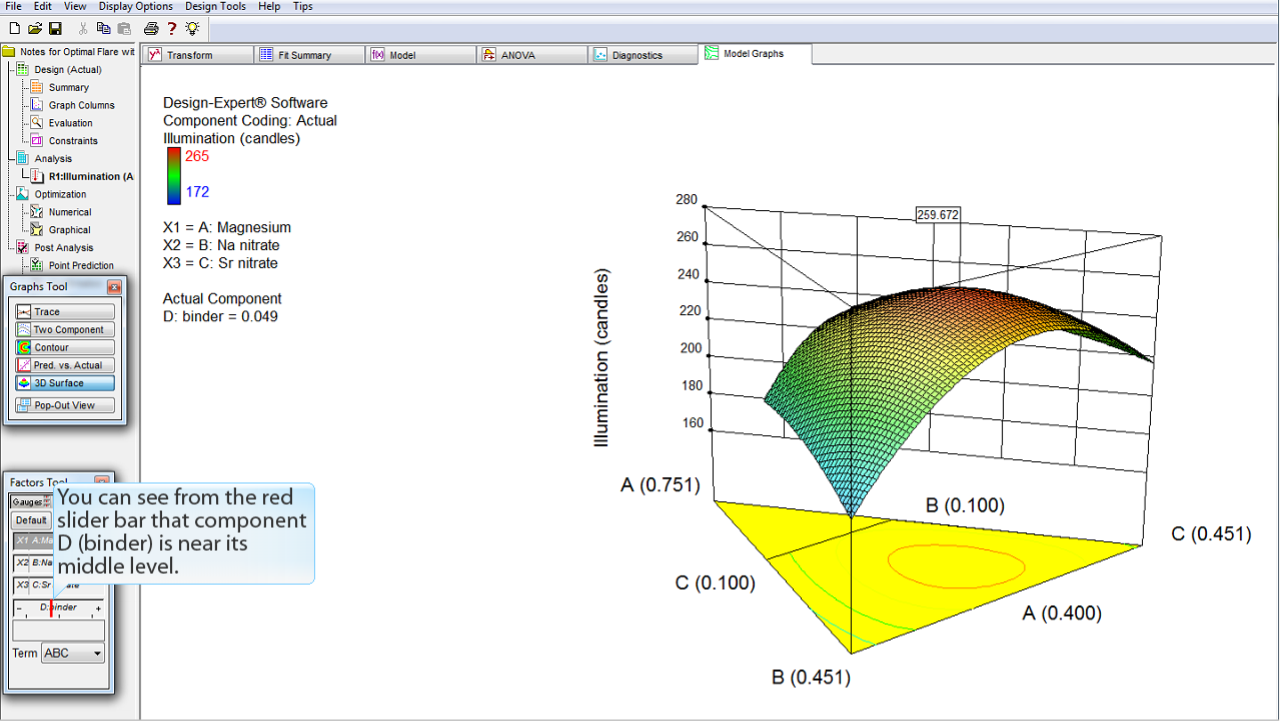The height and width of the screenshot is (721, 1280).
Task: Click the Evaluation magnifier node icon
Action: pyautogui.click(x=37, y=123)
